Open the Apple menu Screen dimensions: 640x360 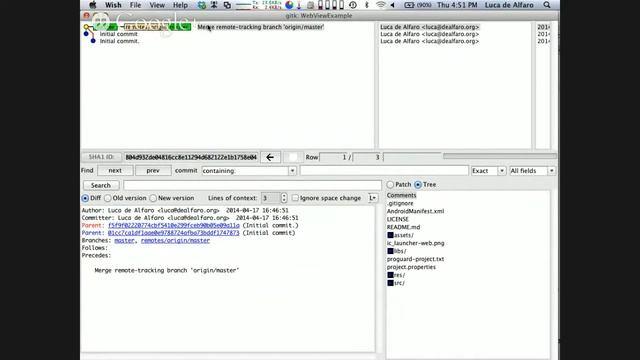click(93, 5)
